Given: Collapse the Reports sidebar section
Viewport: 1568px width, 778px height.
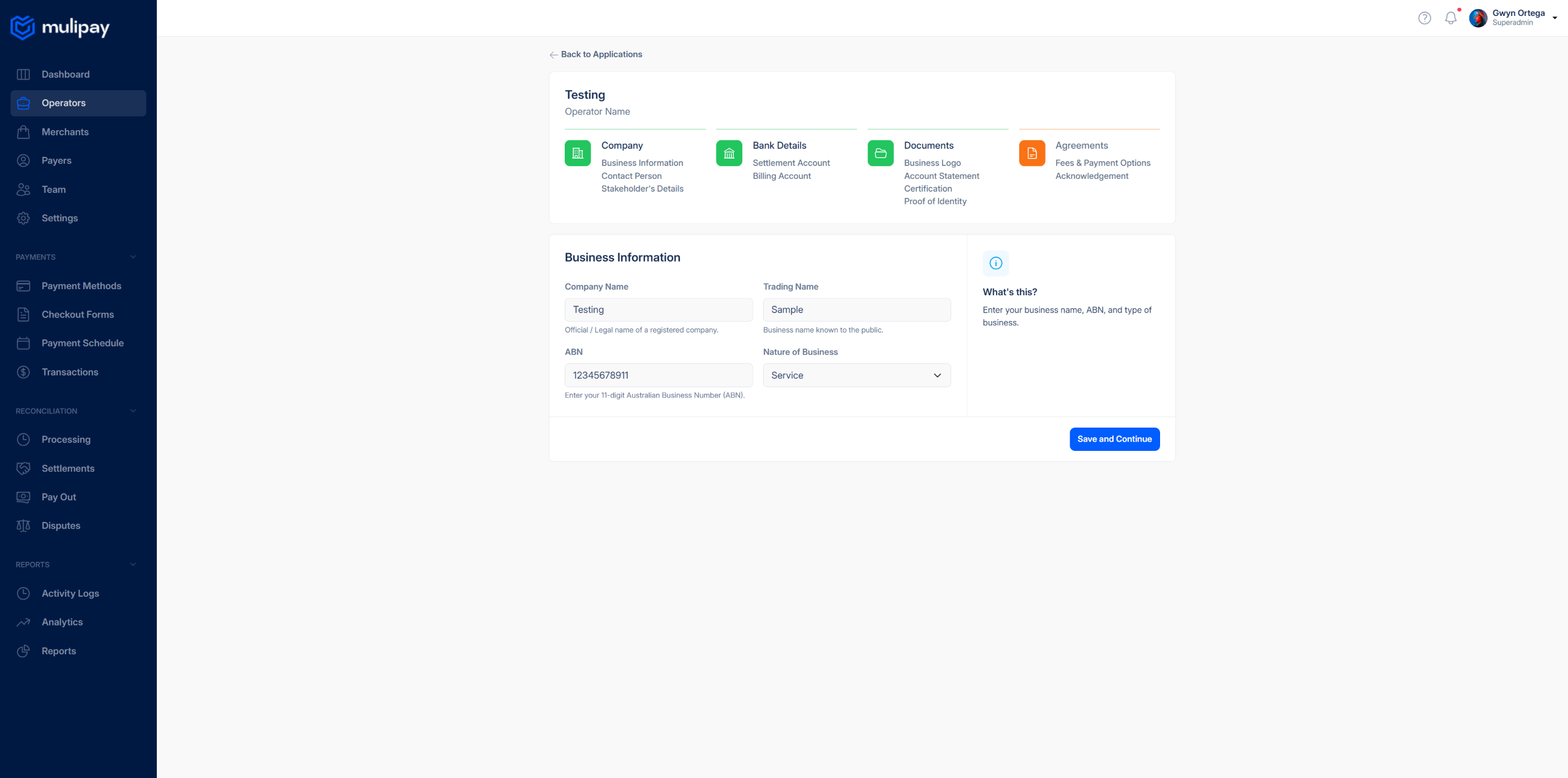Looking at the screenshot, I should (x=133, y=565).
